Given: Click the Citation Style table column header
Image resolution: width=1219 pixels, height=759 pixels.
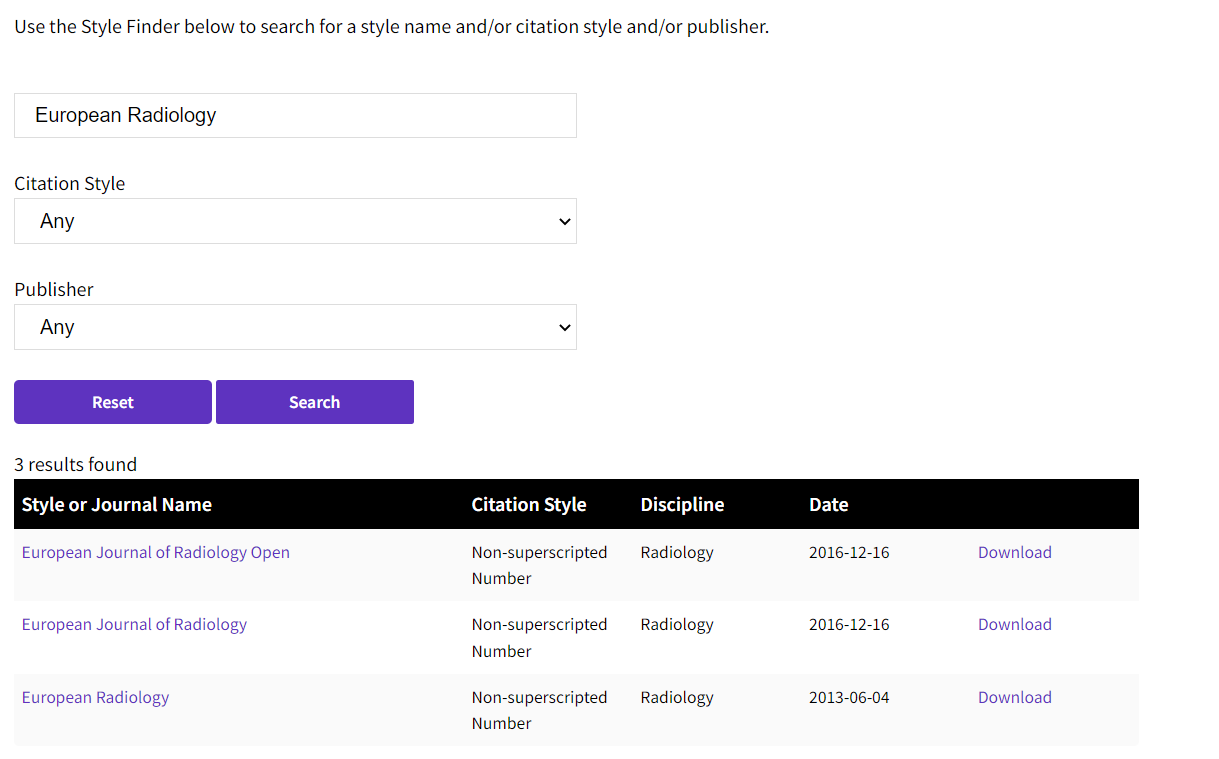Looking at the screenshot, I should tap(529, 504).
